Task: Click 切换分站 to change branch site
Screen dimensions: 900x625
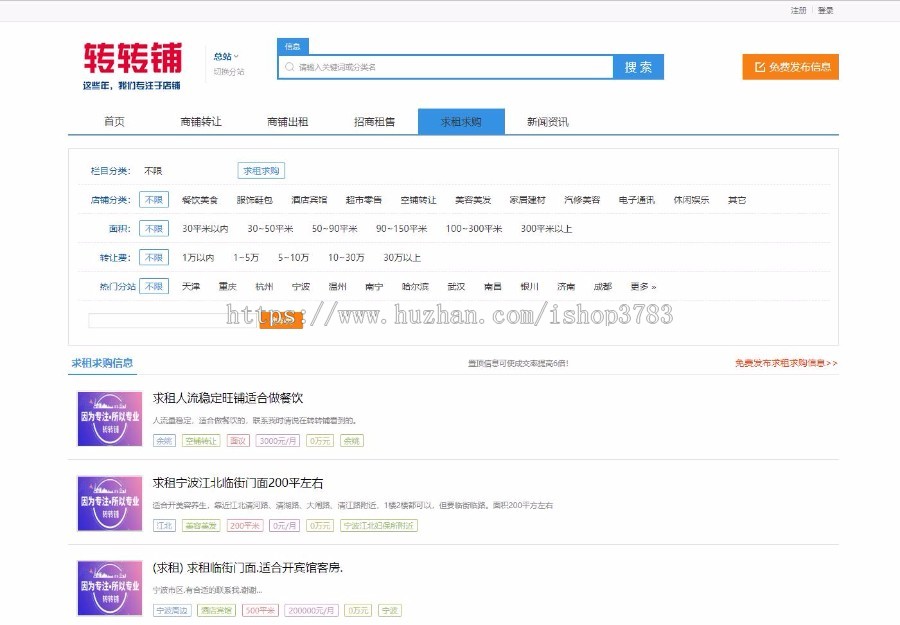Action: 227,70
